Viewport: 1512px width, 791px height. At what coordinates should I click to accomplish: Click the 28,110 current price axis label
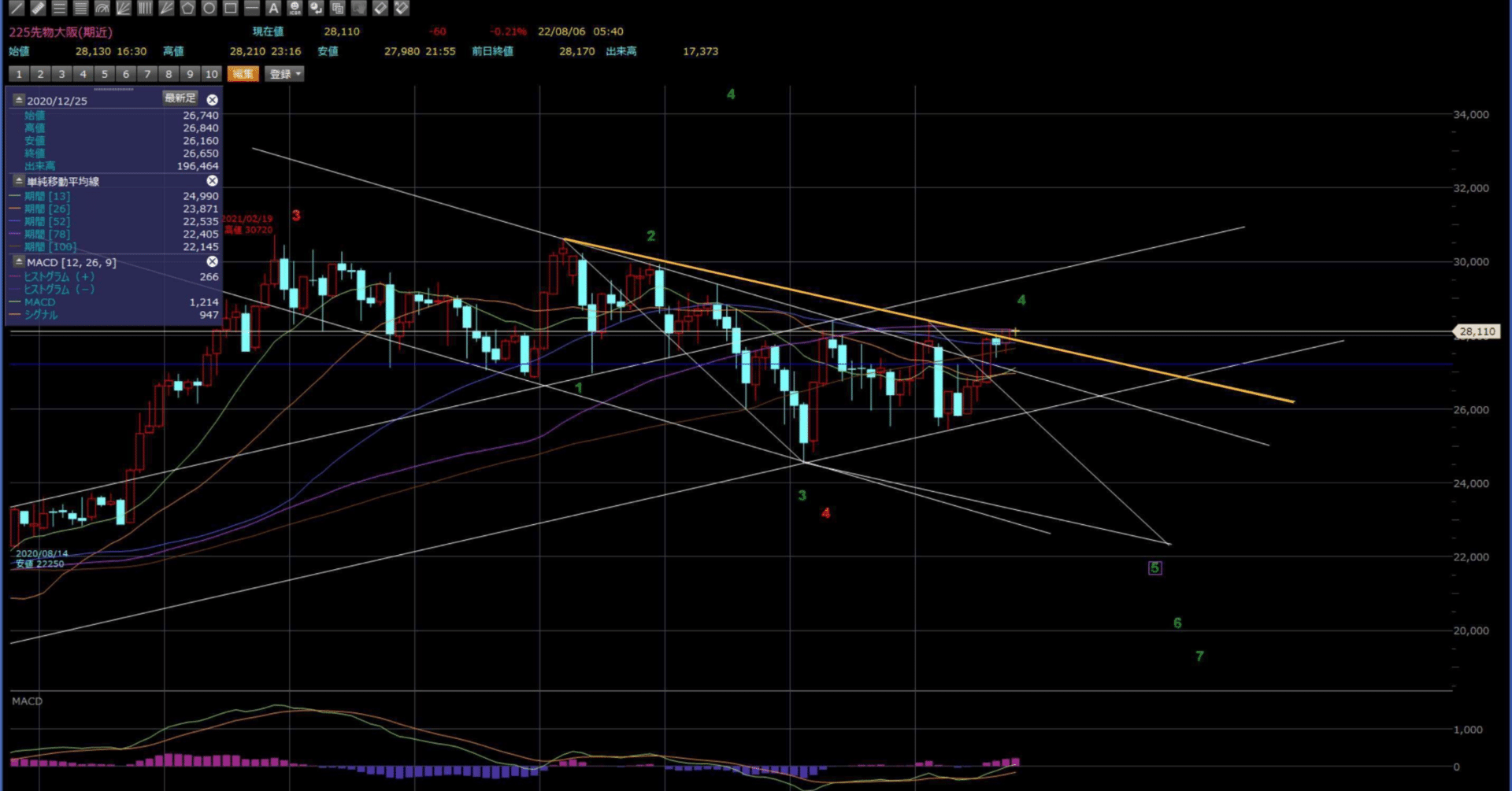coord(1477,331)
